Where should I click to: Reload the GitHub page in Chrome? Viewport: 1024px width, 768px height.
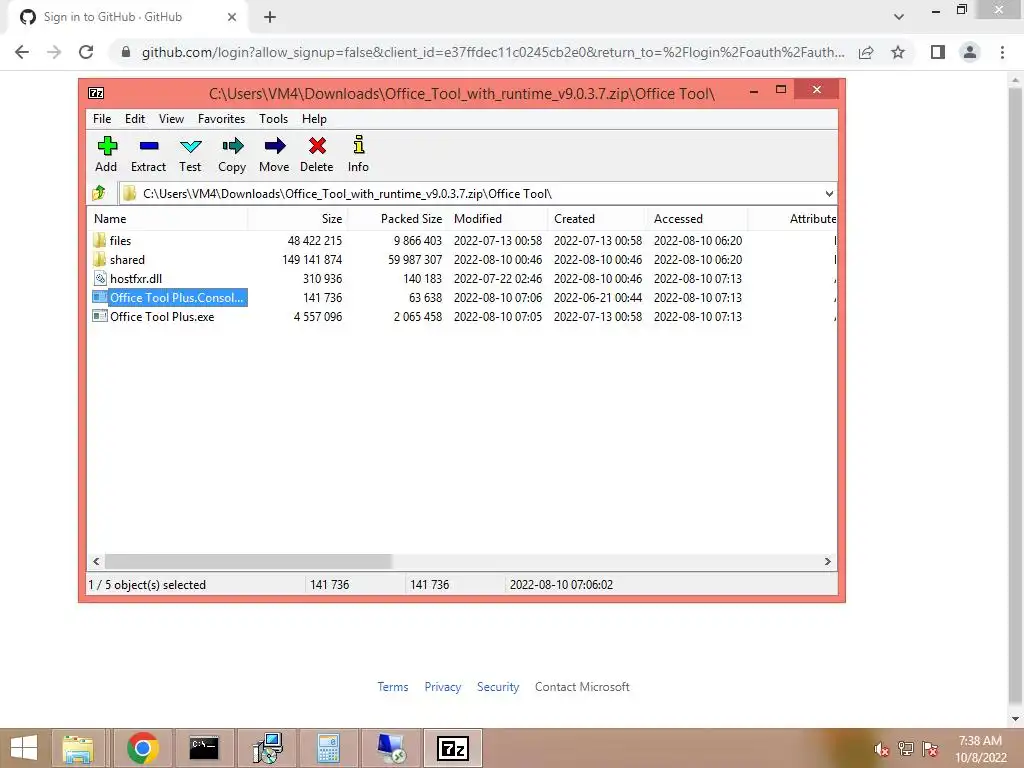86,52
